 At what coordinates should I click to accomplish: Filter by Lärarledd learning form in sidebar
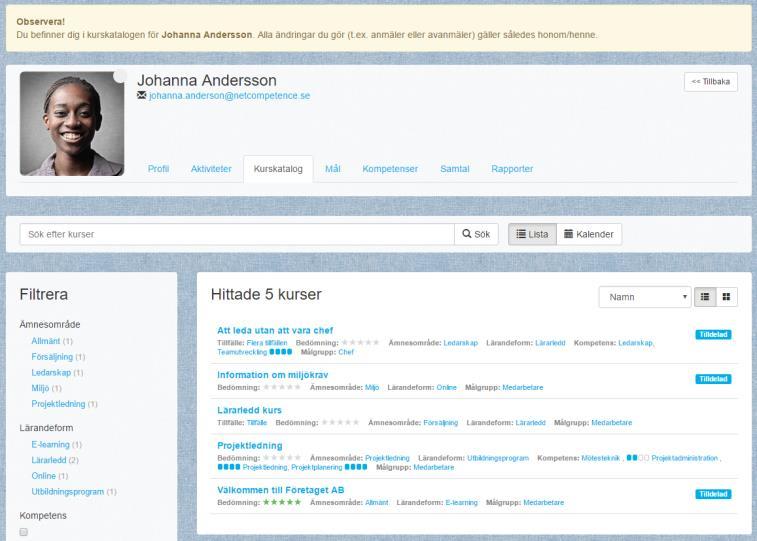pos(49,460)
